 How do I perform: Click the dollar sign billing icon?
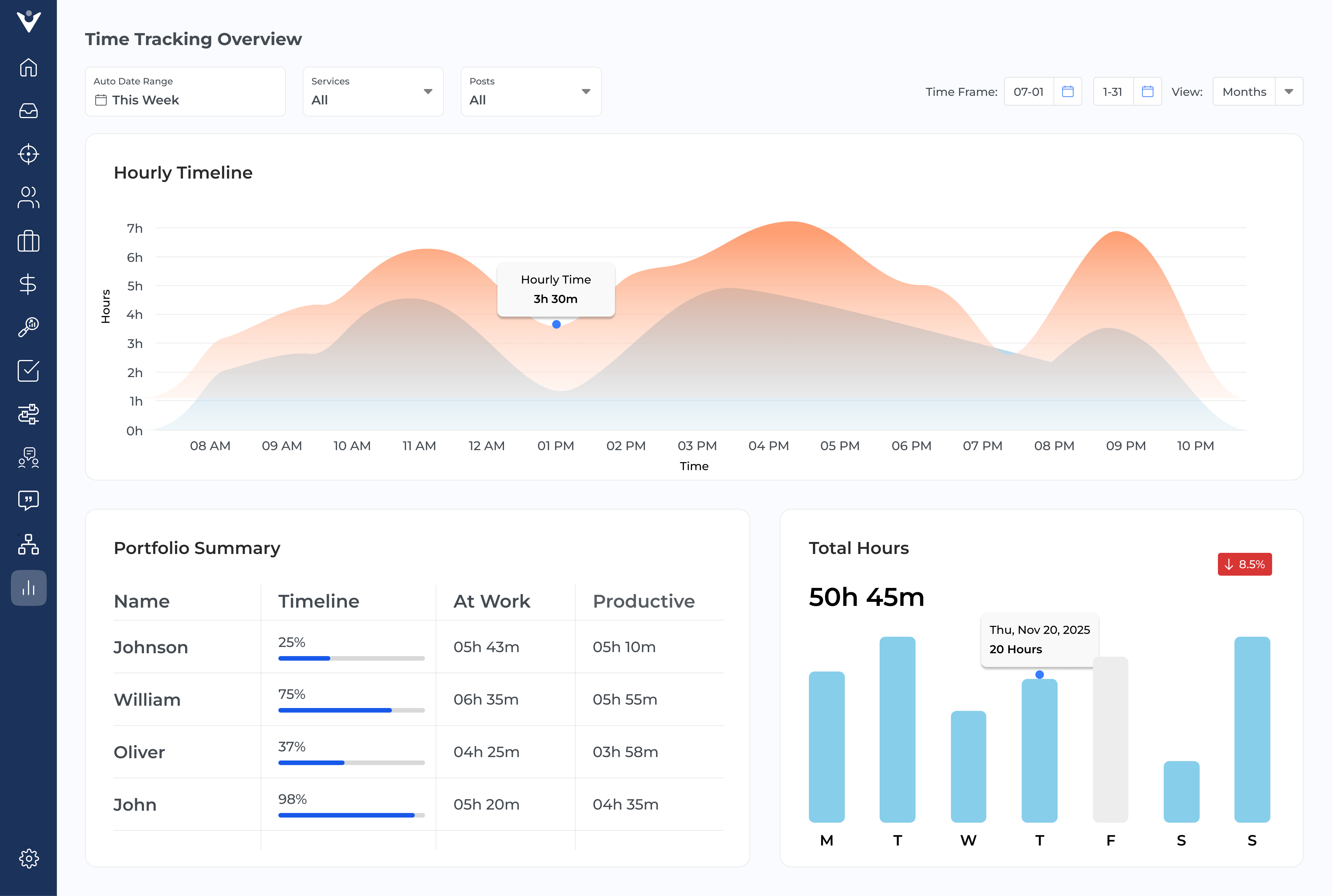pyautogui.click(x=28, y=284)
